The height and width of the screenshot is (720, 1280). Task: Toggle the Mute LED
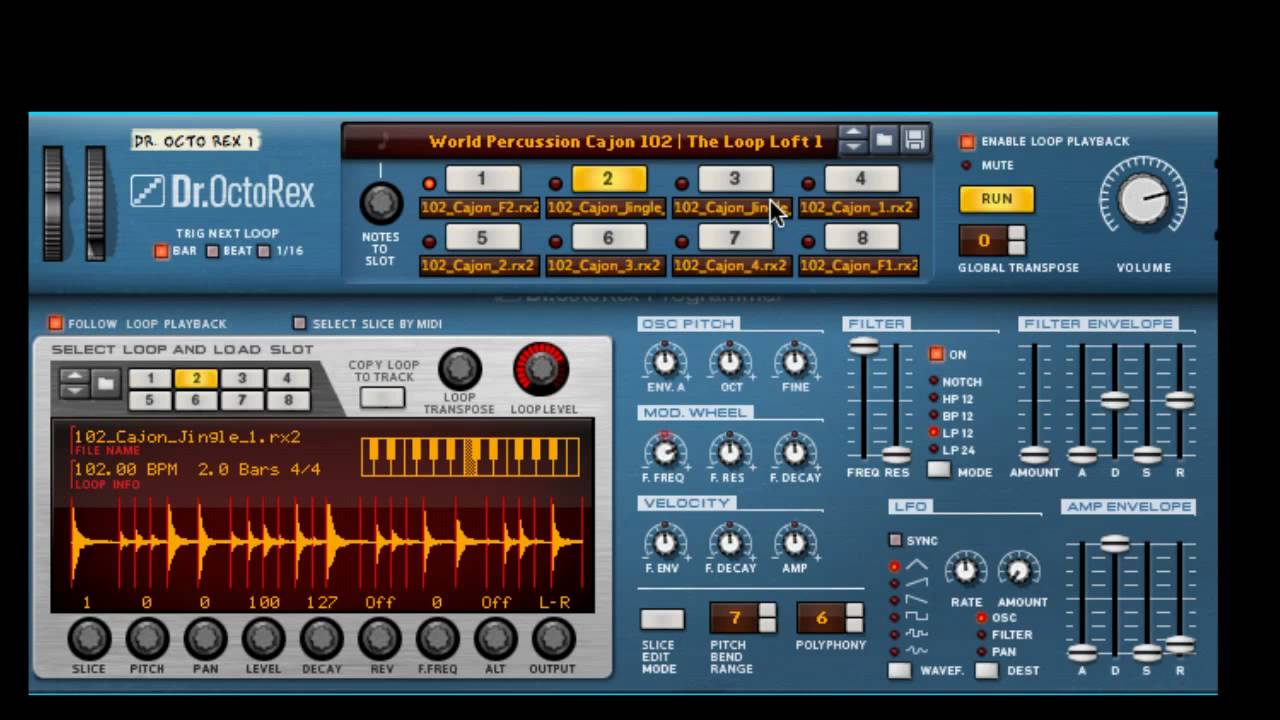tap(967, 165)
